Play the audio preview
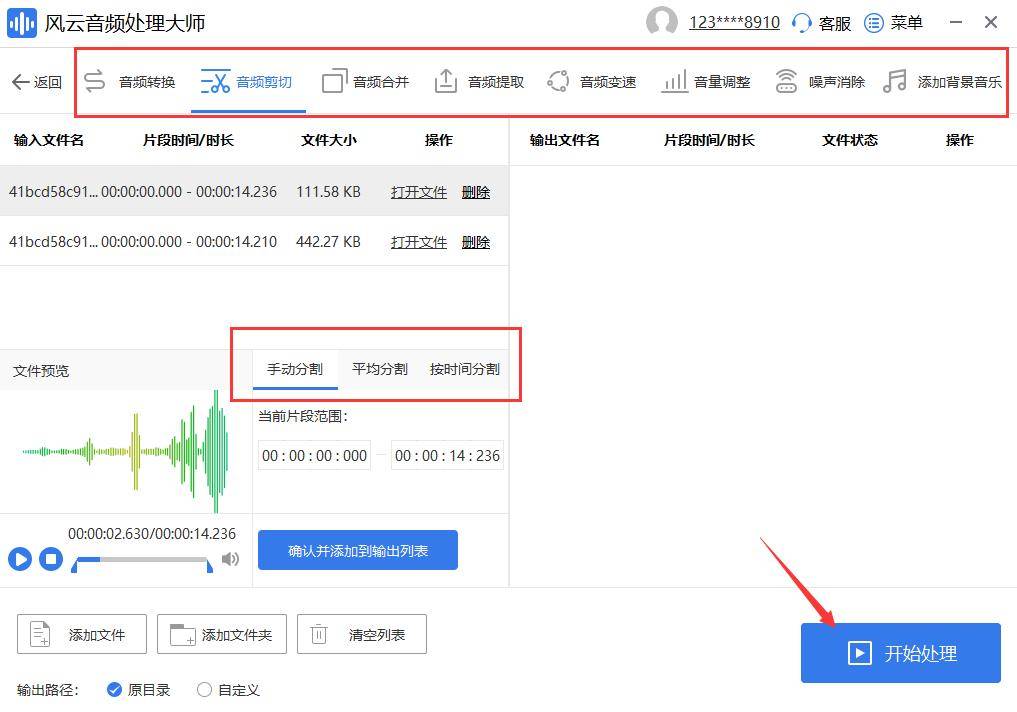This screenshot has width=1017, height=712. point(20,560)
